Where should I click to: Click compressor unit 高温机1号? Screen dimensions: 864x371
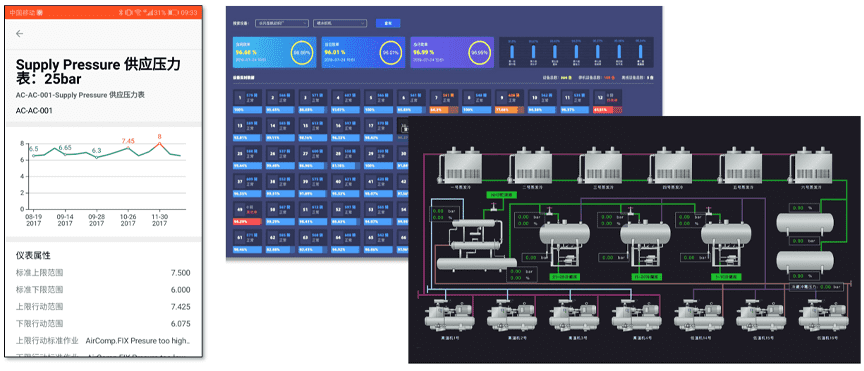coord(447,316)
